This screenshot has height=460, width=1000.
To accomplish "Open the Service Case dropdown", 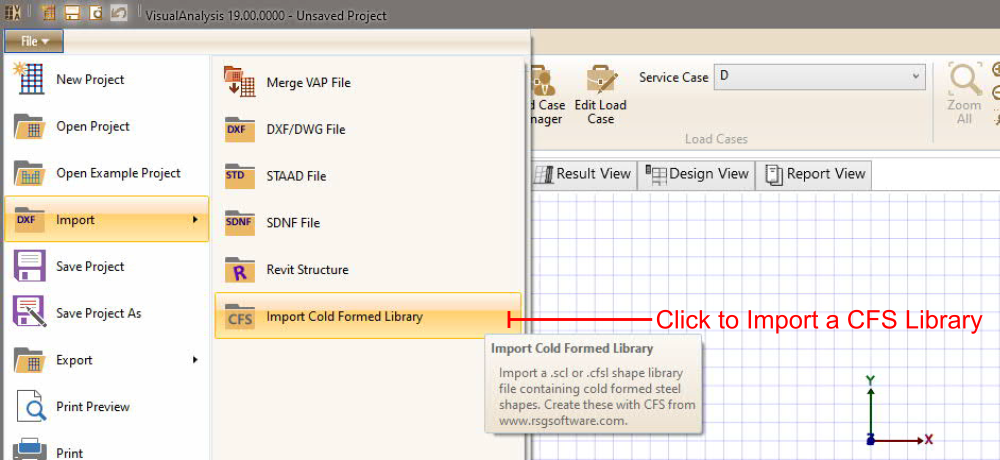I will pyautogui.click(x=820, y=76).
